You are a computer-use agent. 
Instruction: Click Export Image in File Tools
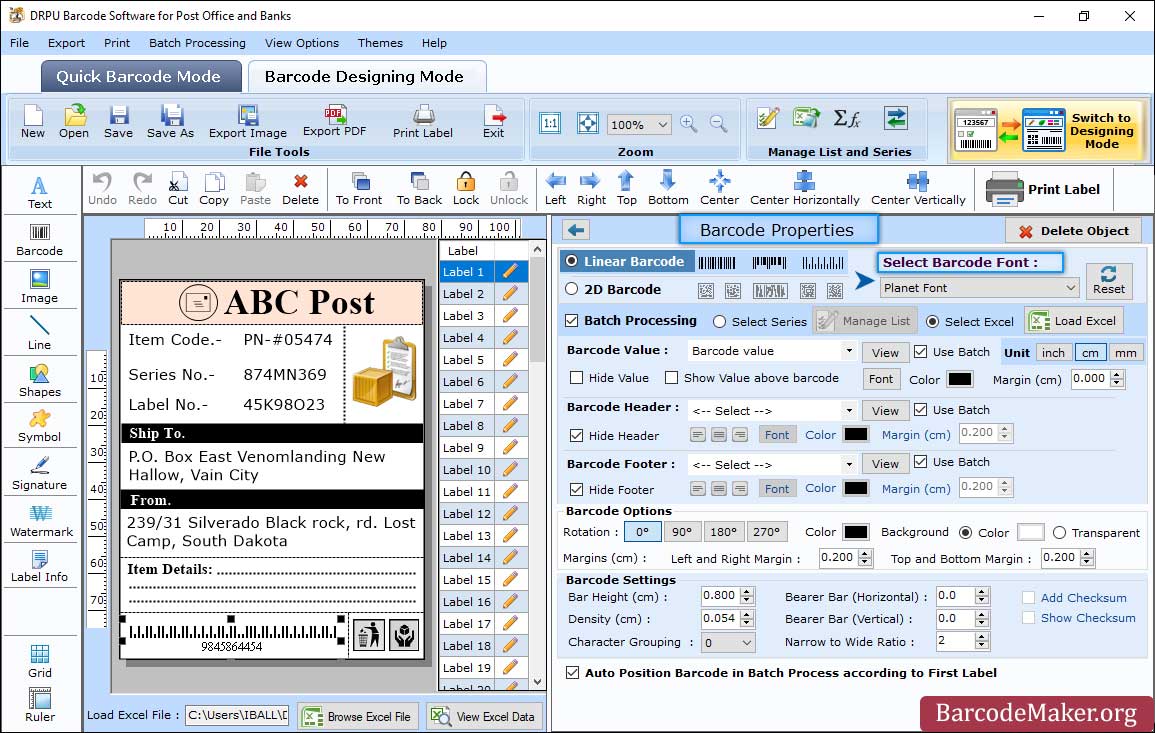point(248,122)
